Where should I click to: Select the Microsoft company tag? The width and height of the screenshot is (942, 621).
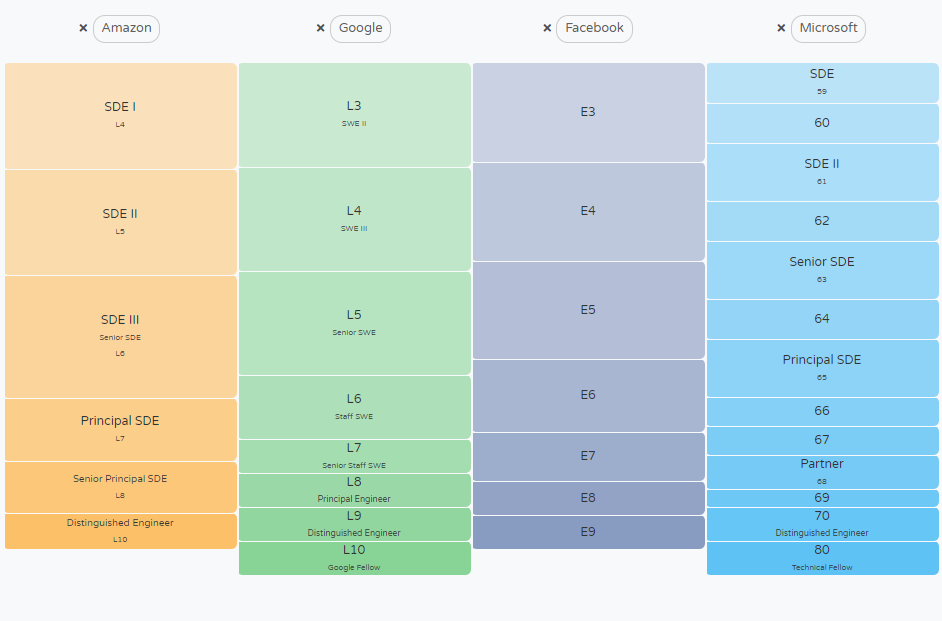(828, 28)
